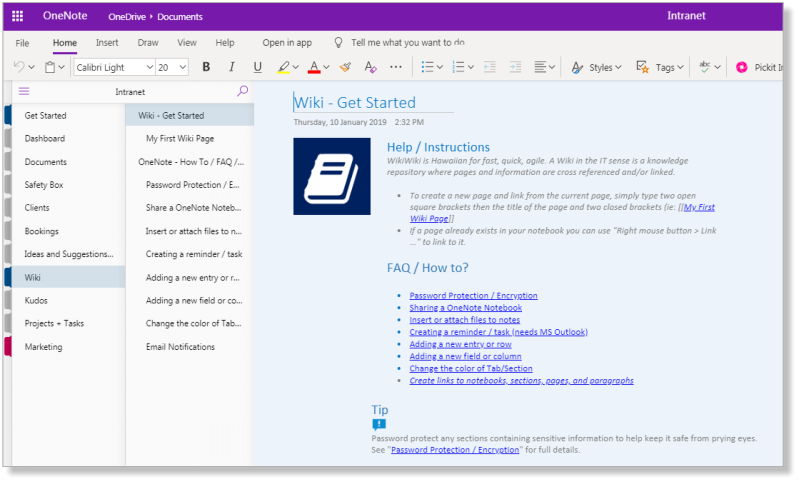
Task: Click the Tell me what you want field
Action: pos(408,43)
